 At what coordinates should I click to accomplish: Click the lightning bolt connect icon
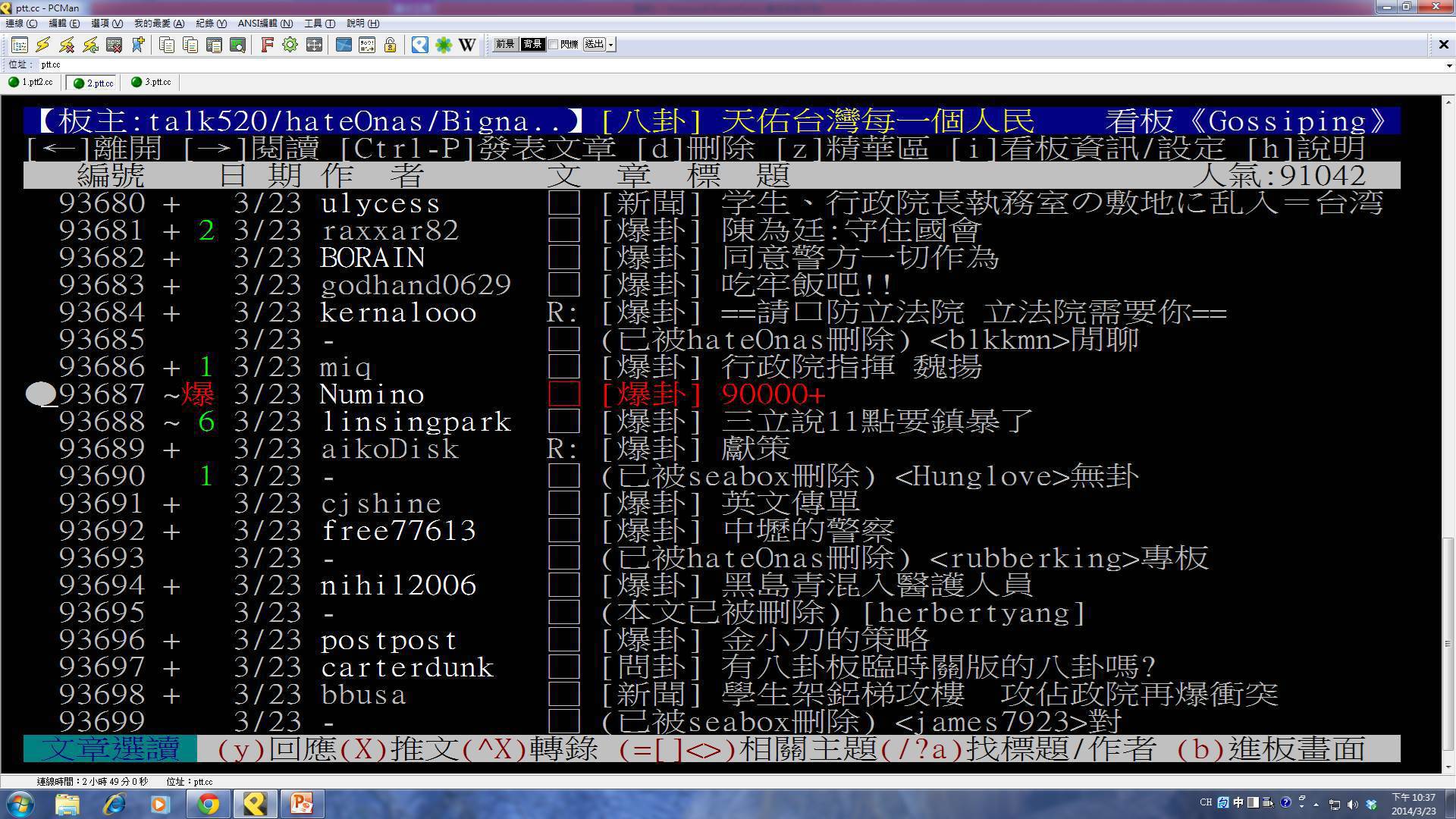[43, 45]
